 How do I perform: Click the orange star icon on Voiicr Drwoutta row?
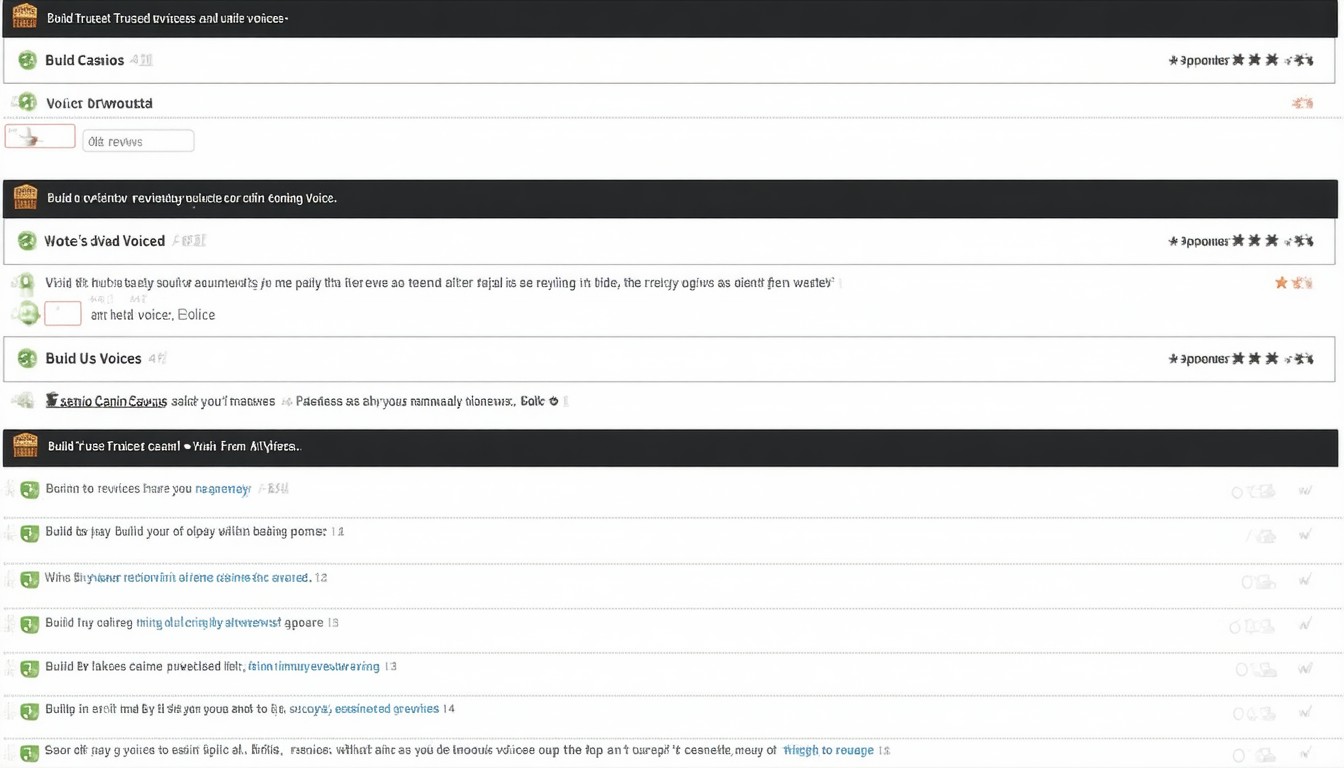pos(1302,103)
